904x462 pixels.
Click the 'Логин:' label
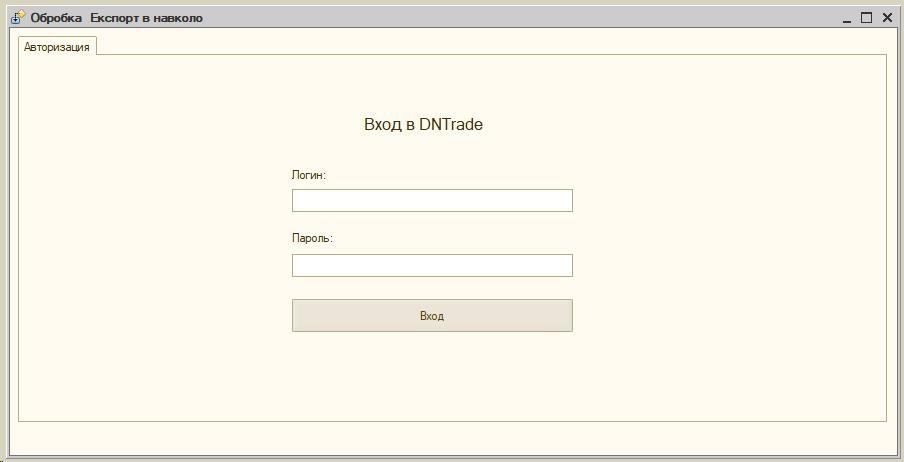pos(308,175)
